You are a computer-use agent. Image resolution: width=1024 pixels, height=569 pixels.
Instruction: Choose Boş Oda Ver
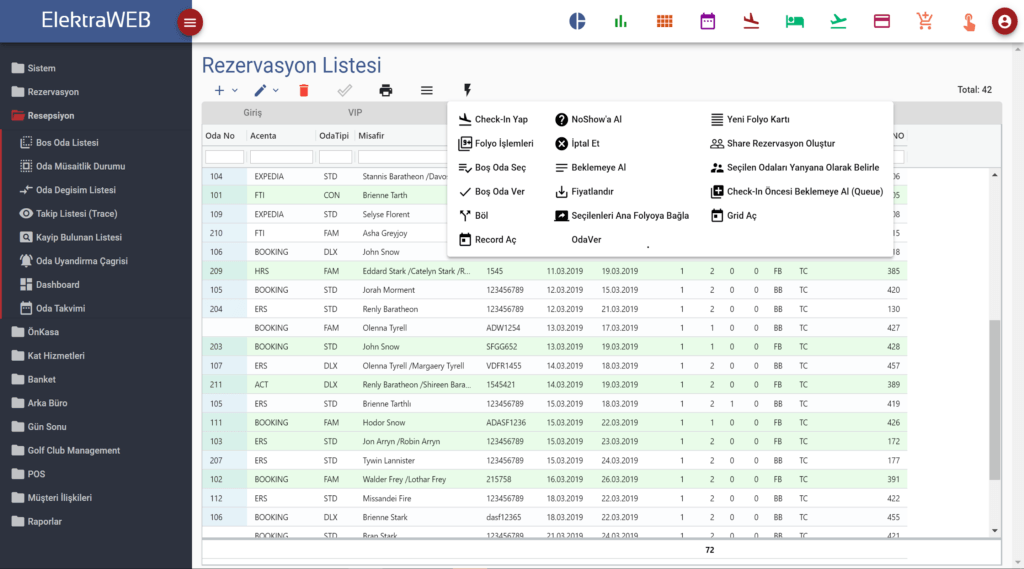[x=491, y=192]
